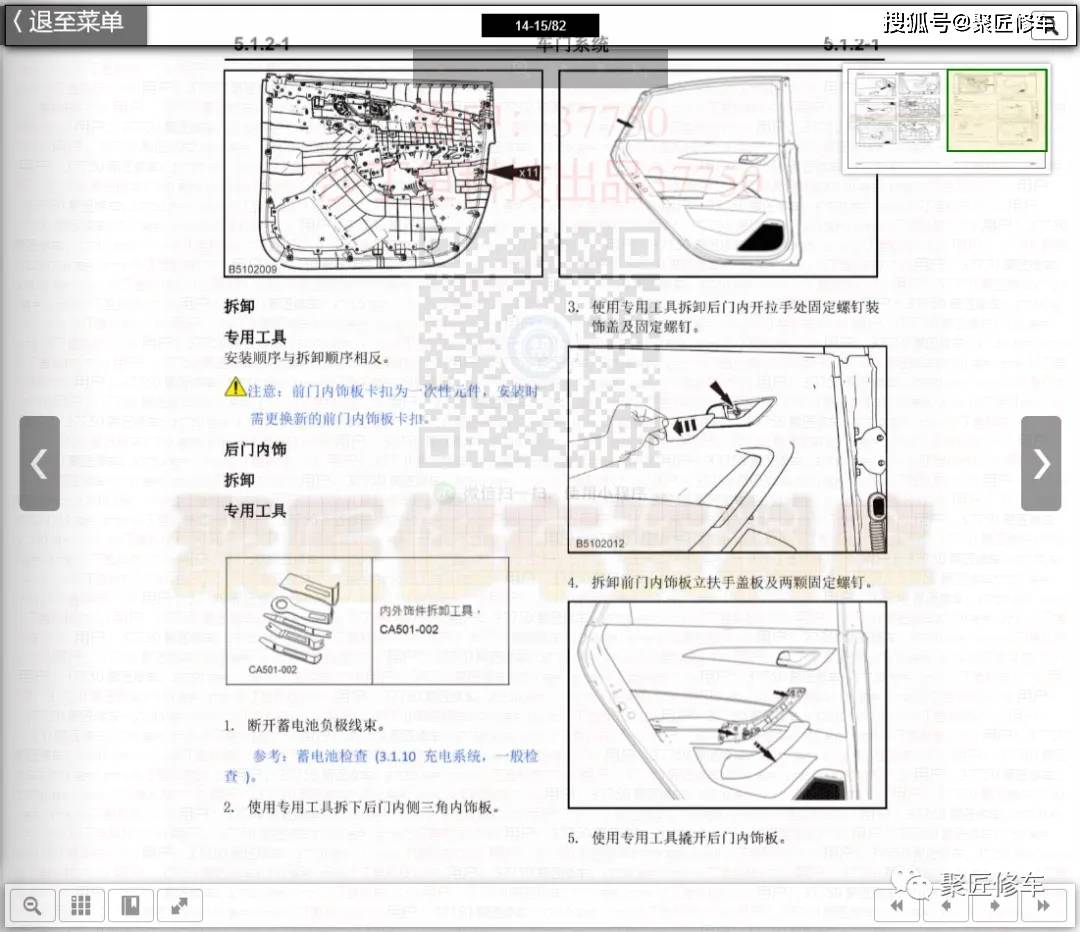Select the green-highlighted page in the navigator
Image resolution: width=1080 pixels, height=932 pixels.
996,109
